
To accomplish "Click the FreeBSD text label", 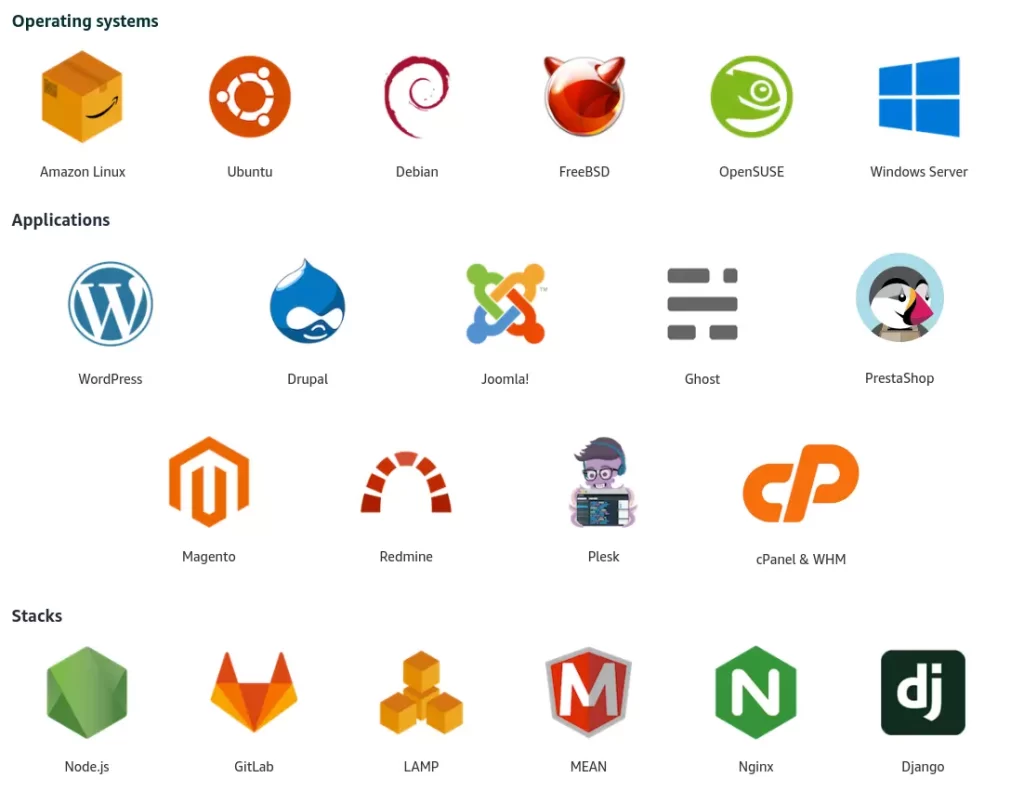I will [x=584, y=172].
